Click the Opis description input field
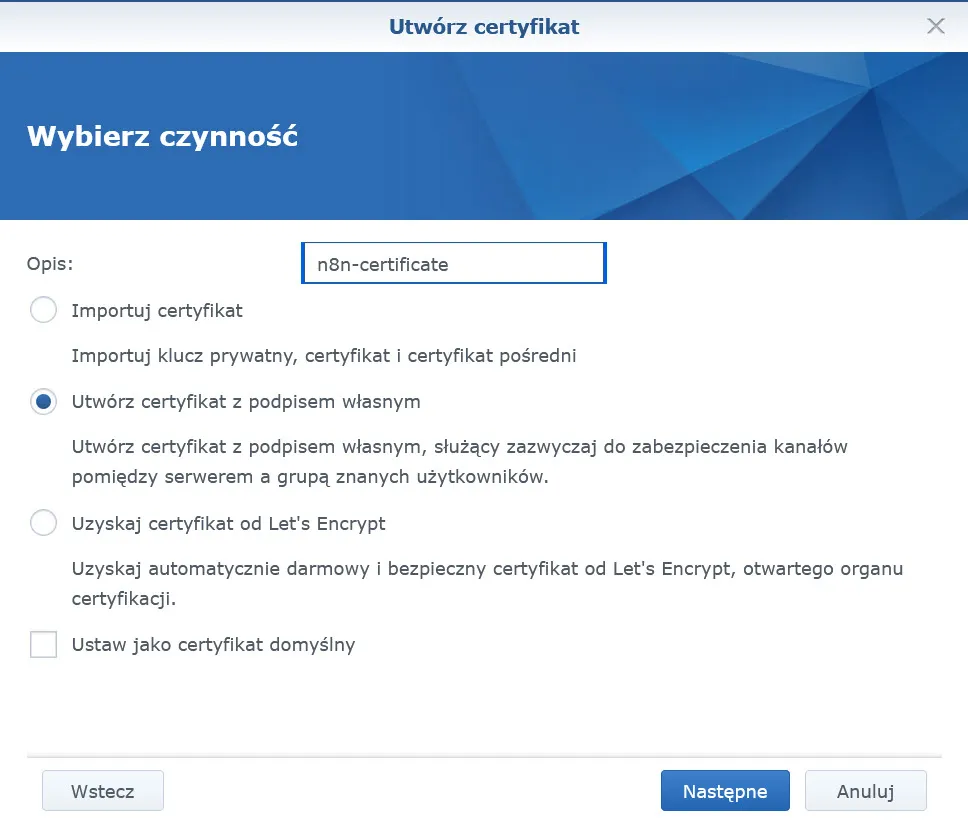Image resolution: width=968 pixels, height=820 pixels. point(454,264)
